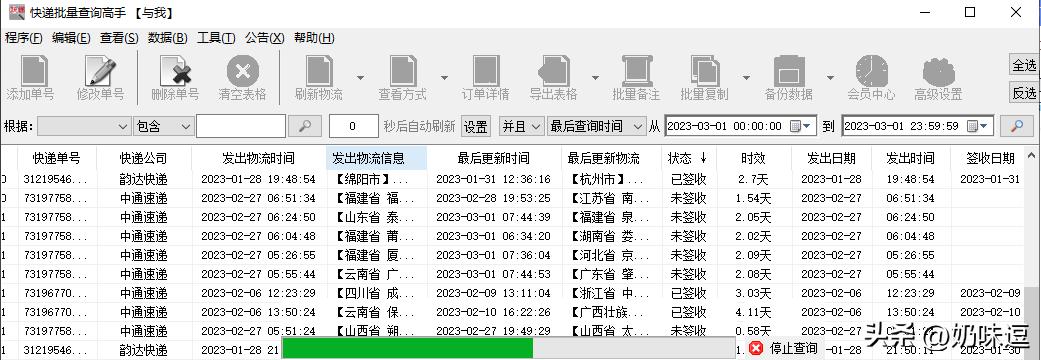
Task: Click the 添加单号 toolbar icon
Action: 35,70
